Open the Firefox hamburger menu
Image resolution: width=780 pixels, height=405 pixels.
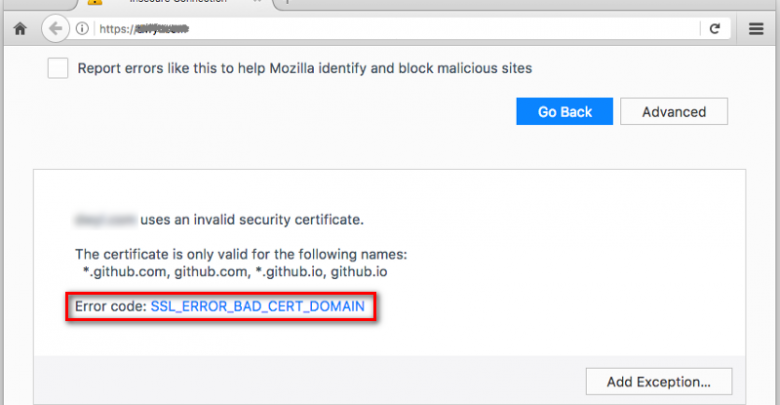click(x=756, y=29)
